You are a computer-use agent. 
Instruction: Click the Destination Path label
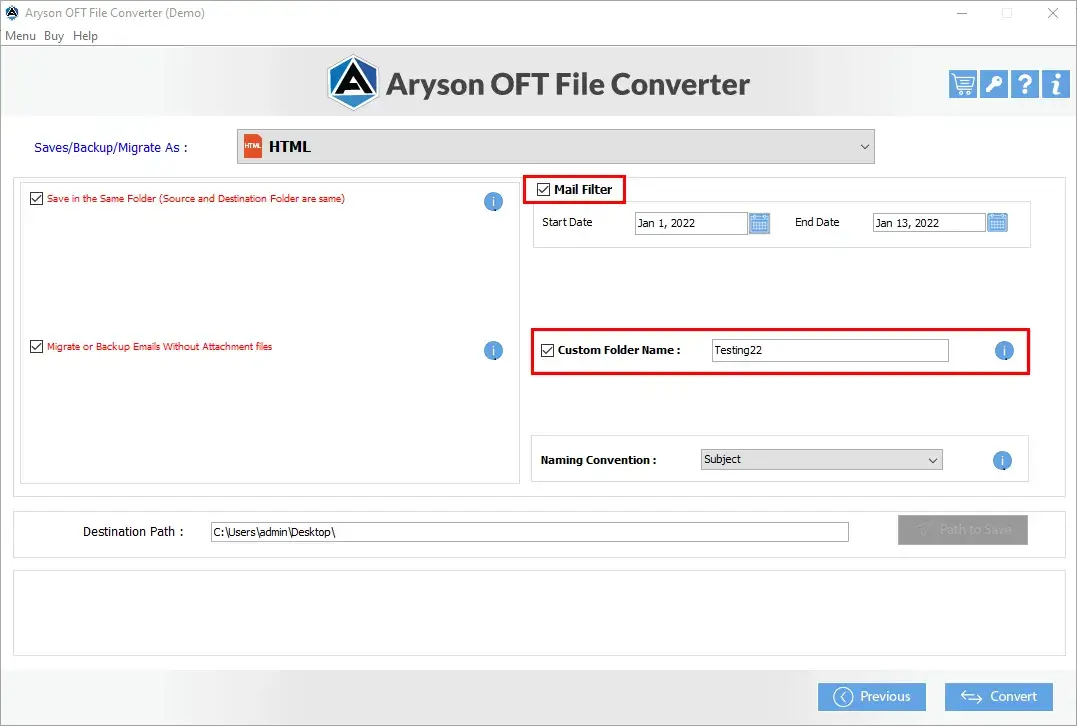tap(133, 532)
